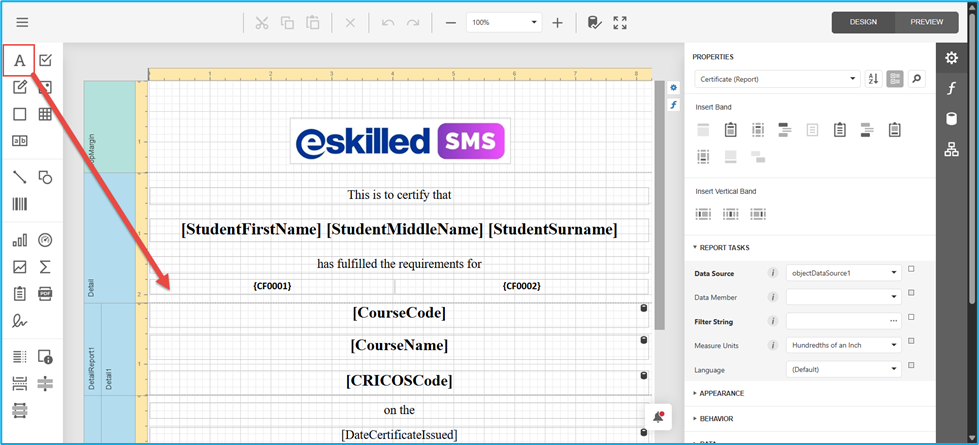Select the Gauge control tool
The height and width of the screenshot is (445, 979).
pyautogui.click(x=45, y=240)
